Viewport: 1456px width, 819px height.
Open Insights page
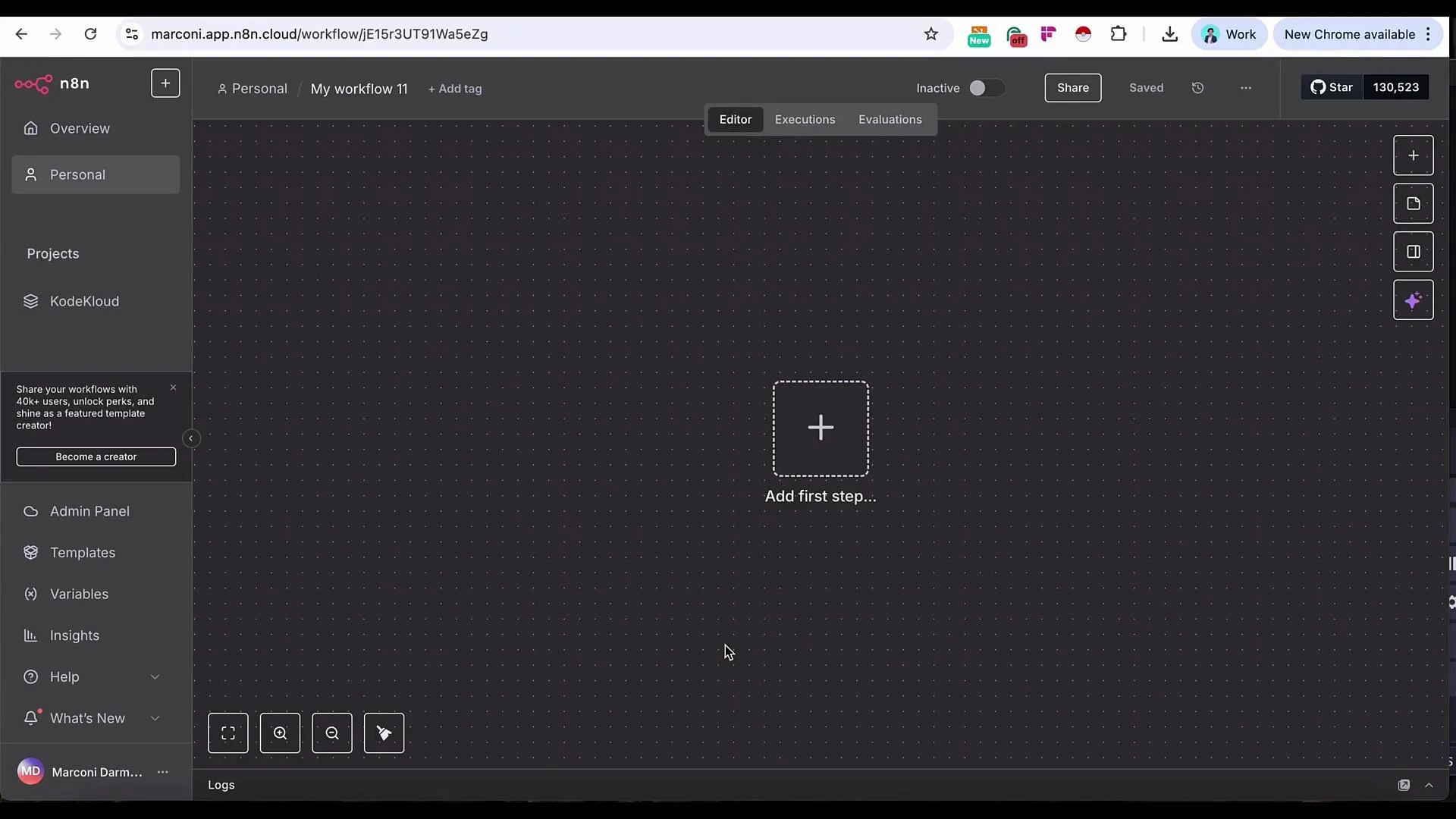pos(96,635)
